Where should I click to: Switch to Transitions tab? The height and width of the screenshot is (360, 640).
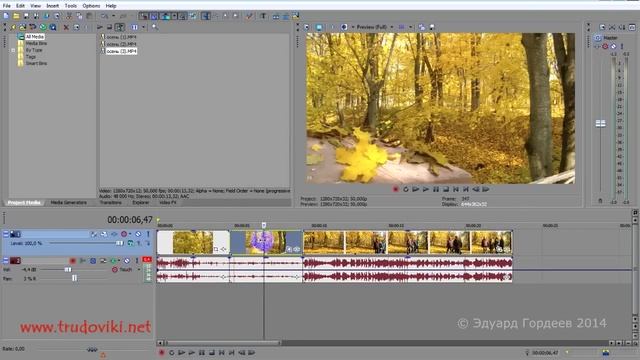point(111,202)
